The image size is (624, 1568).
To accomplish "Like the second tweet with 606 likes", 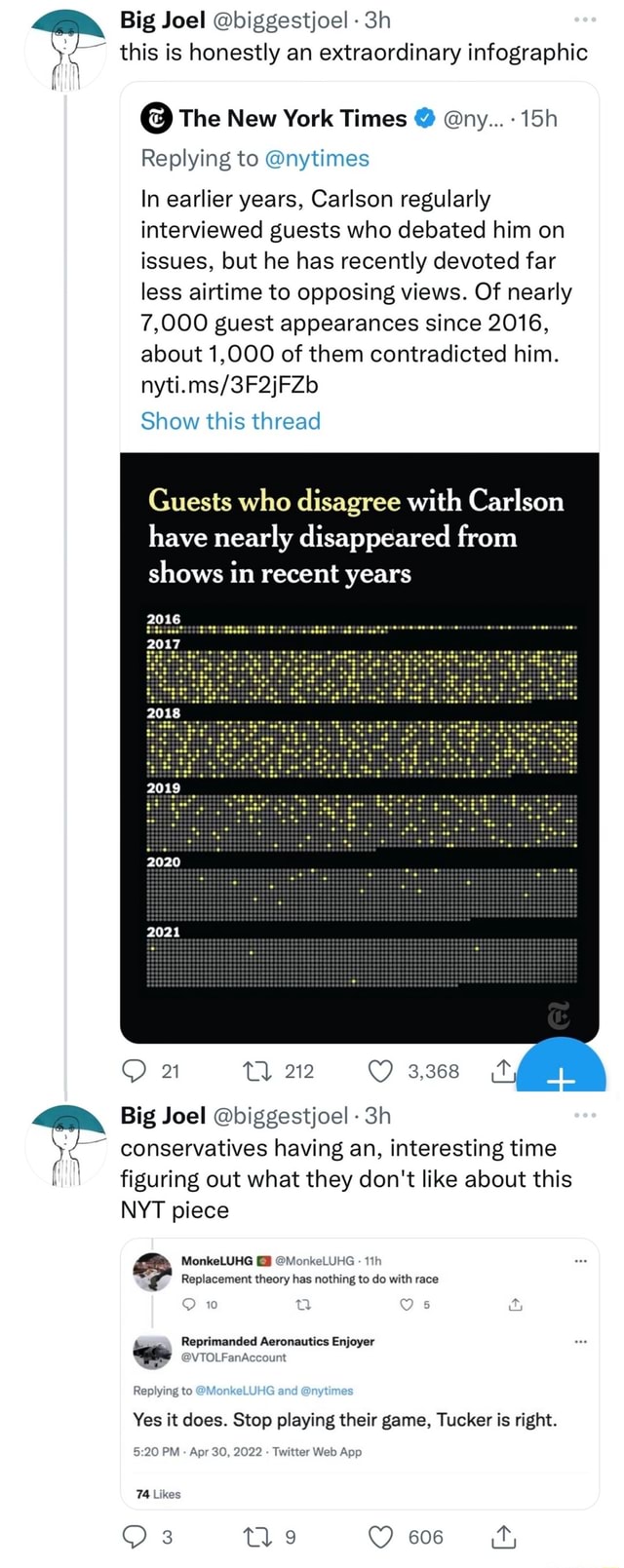I will coord(379,1537).
